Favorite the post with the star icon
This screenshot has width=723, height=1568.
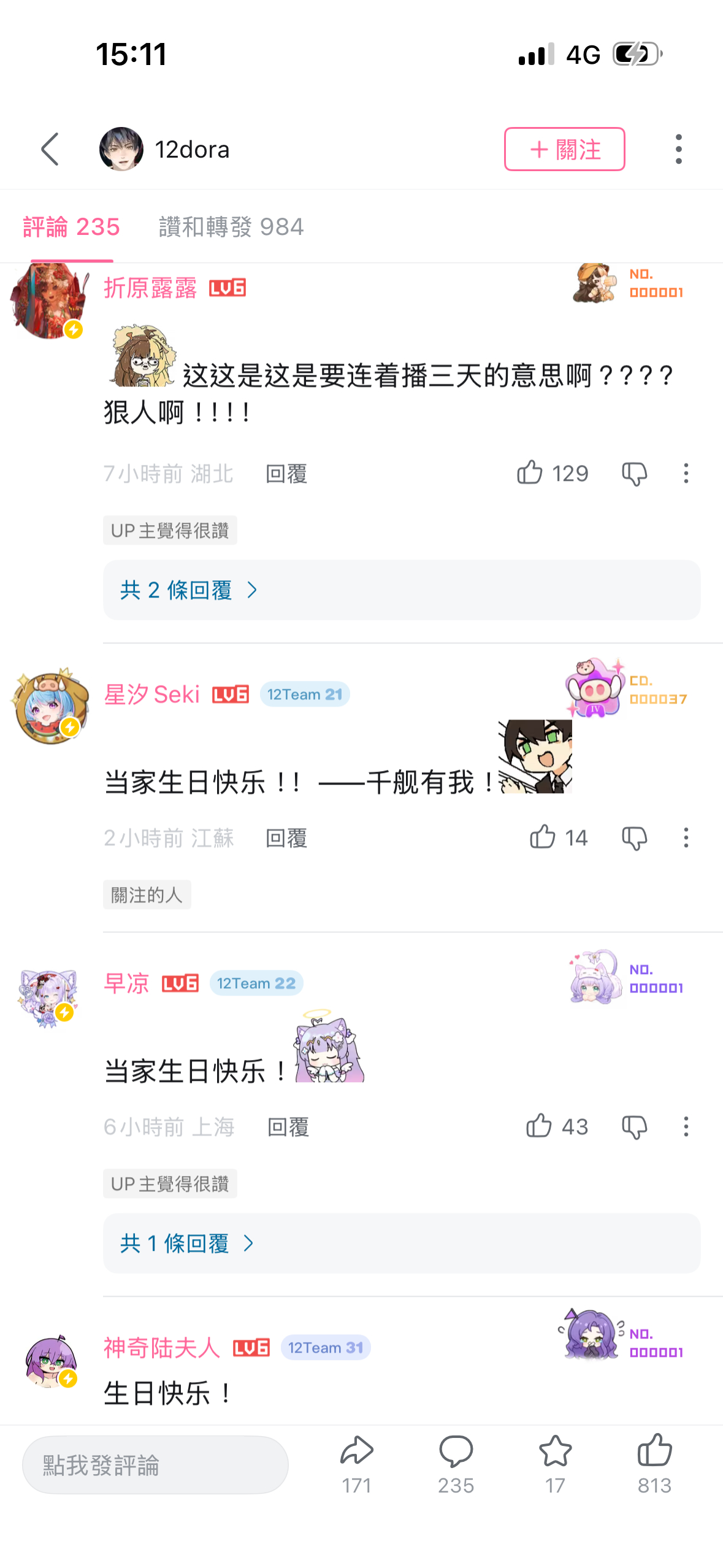(555, 1464)
